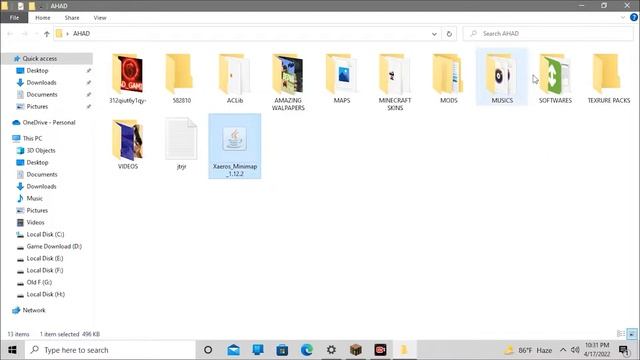The image size is (640, 360).
Task: Open the notification center icon
Action: (x=624, y=350)
